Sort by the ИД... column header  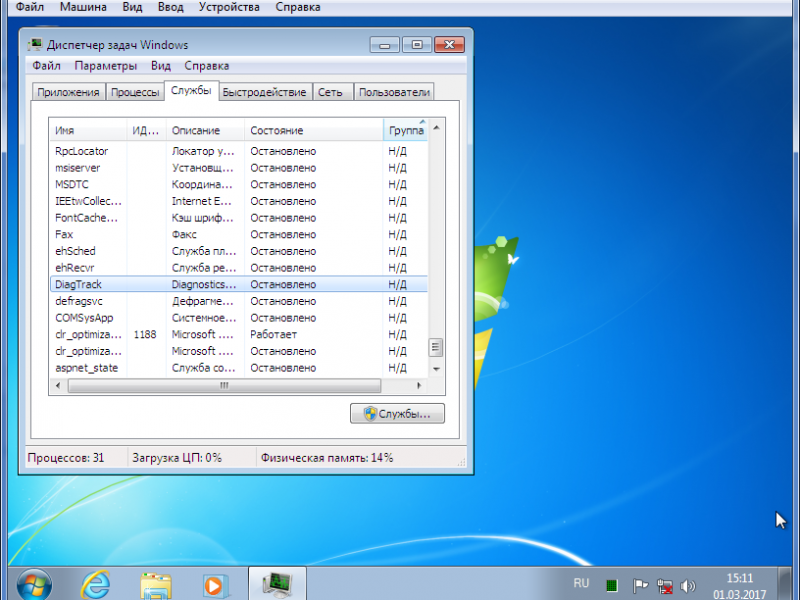(146, 131)
